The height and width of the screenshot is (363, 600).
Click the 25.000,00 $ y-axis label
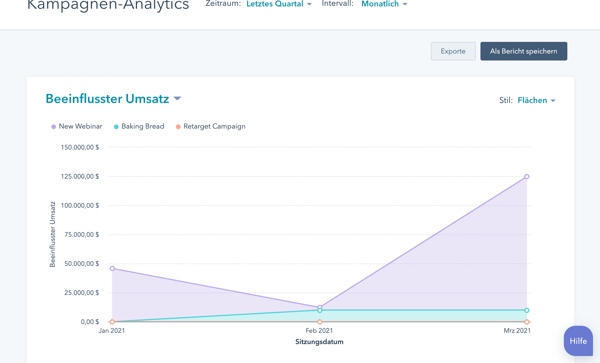pyautogui.click(x=82, y=293)
